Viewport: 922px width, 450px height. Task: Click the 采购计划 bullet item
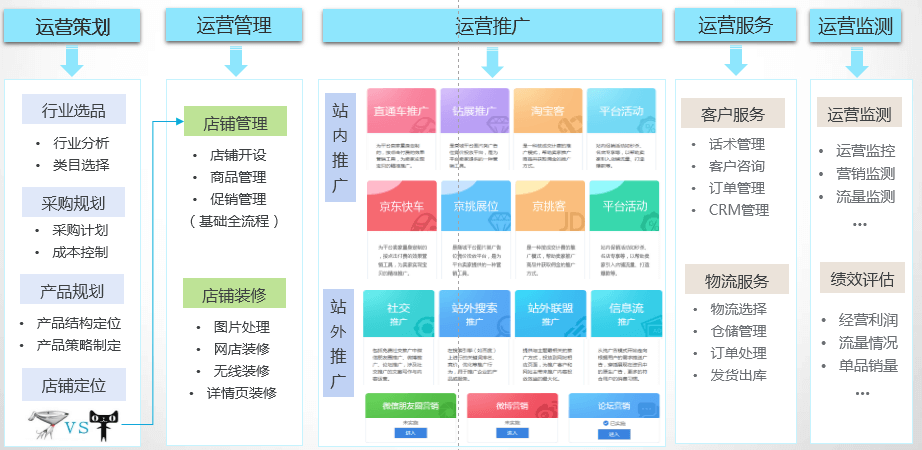click(x=81, y=231)
